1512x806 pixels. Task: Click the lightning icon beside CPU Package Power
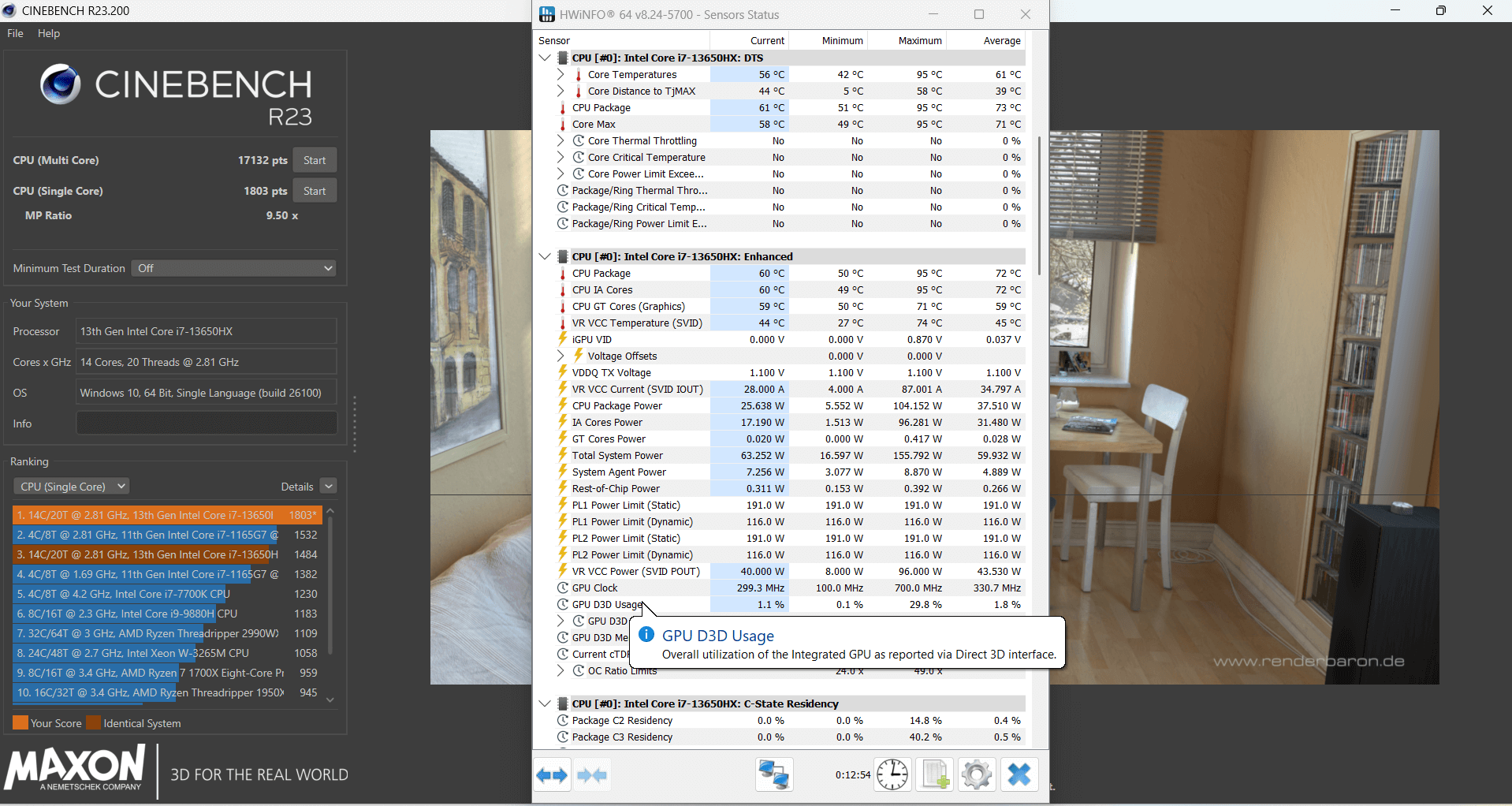(x=563, y=405)
